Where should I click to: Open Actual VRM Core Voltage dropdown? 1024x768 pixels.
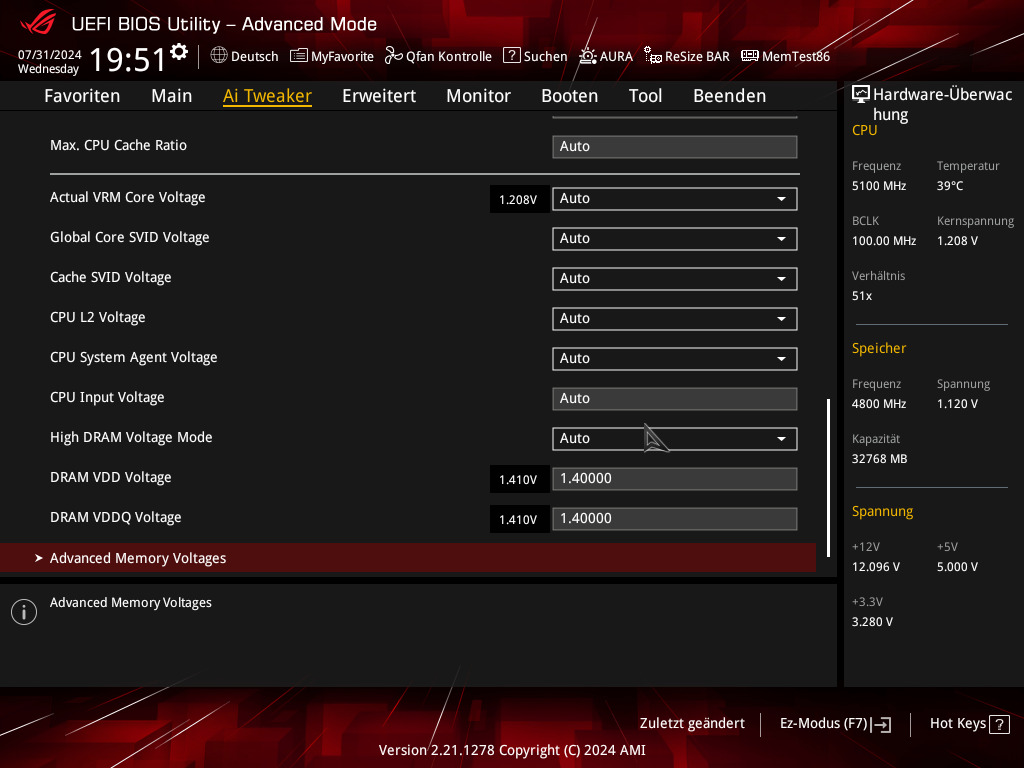(674, 199)
